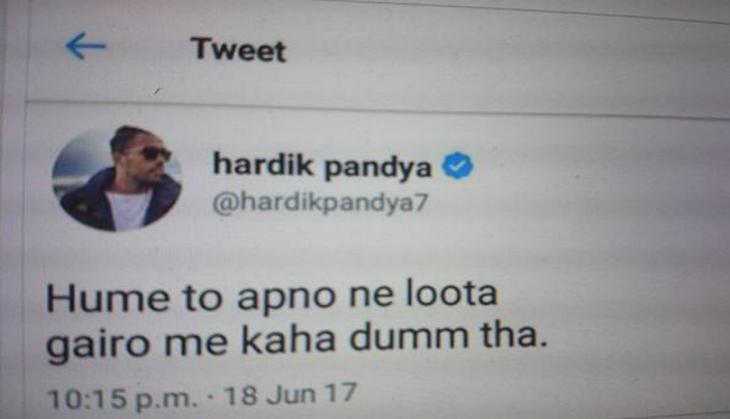The width and height of the screenshot is (730, 419).
Task: Open the hardik pandya display name
Action: (x=322, y=166)
